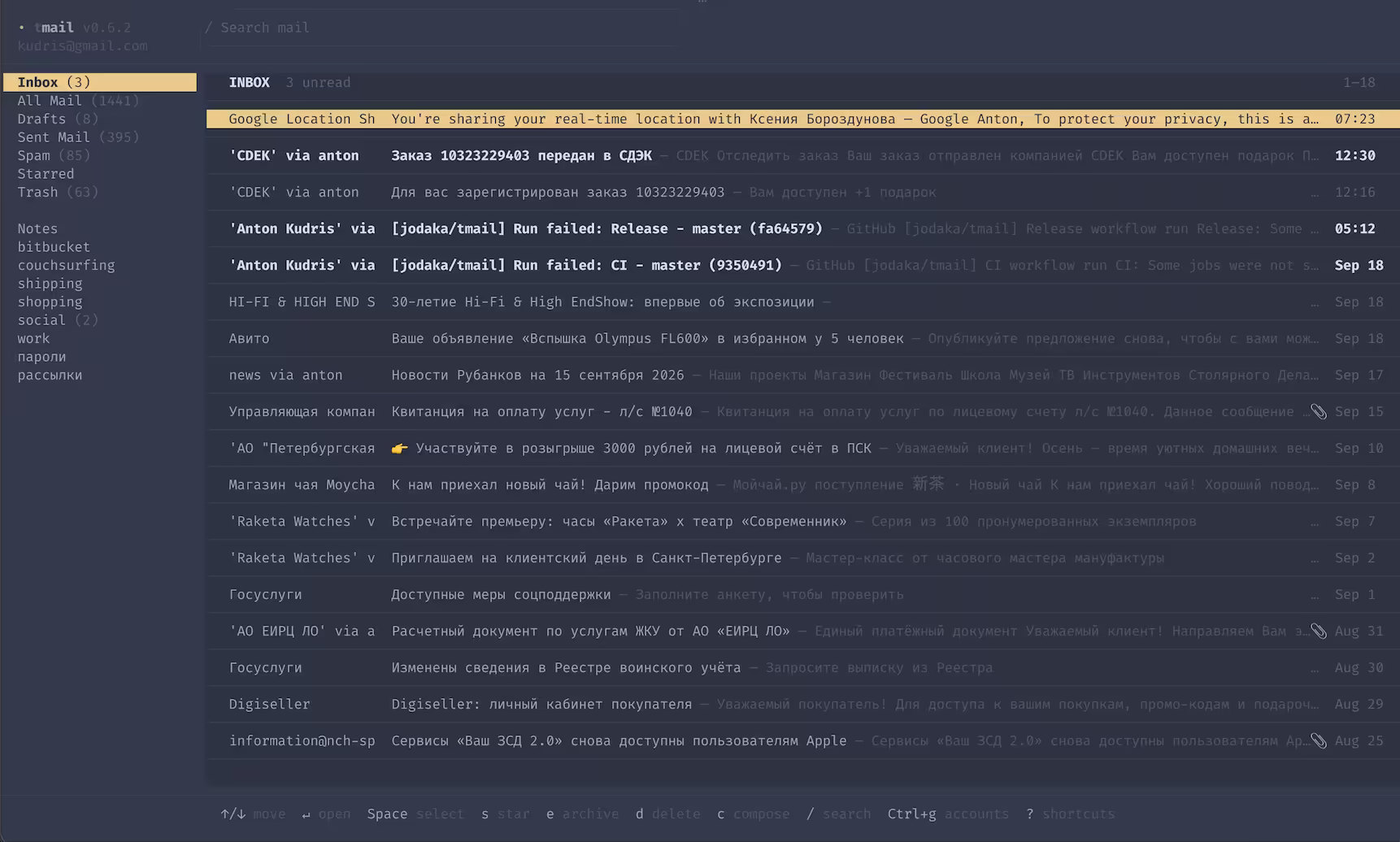Click the 'e archive' shortcut hint
The height and width of the screenshot is (842, 1400).
pos(582,814)
